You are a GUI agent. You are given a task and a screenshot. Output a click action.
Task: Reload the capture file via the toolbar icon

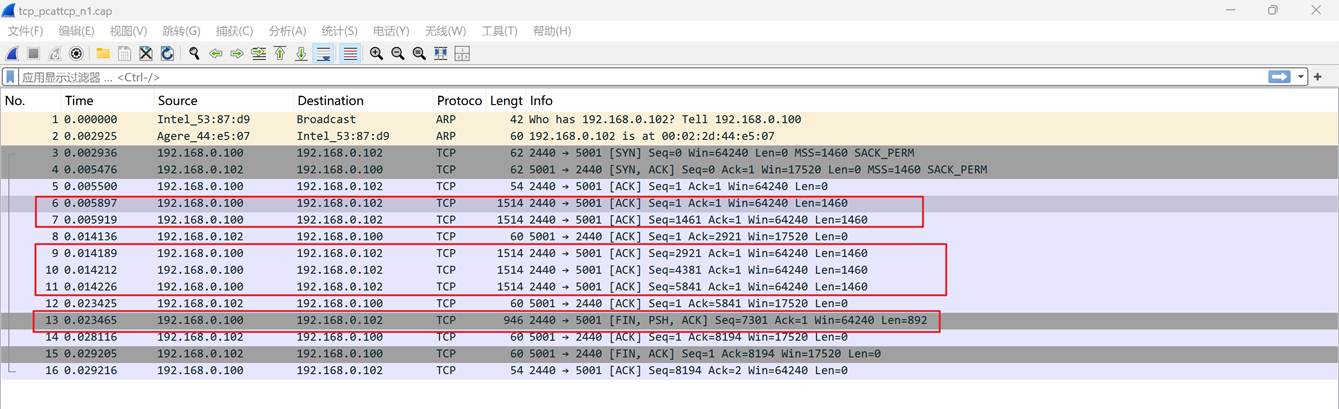[x=167, y=54]
